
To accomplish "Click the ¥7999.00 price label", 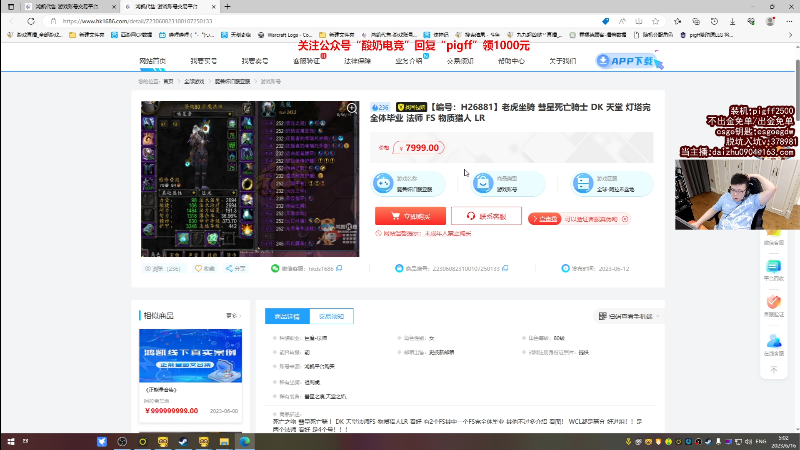I will point(419,148).
